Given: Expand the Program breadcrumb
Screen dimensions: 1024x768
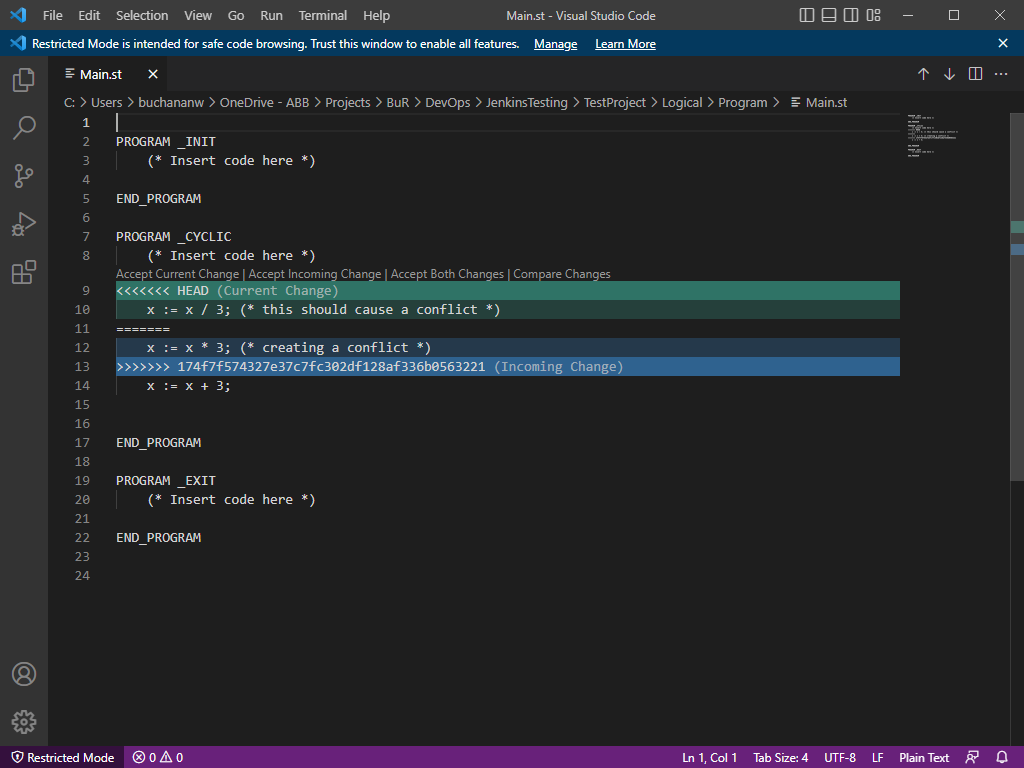Looking at the screenshot, I should [x=743, y=103].
